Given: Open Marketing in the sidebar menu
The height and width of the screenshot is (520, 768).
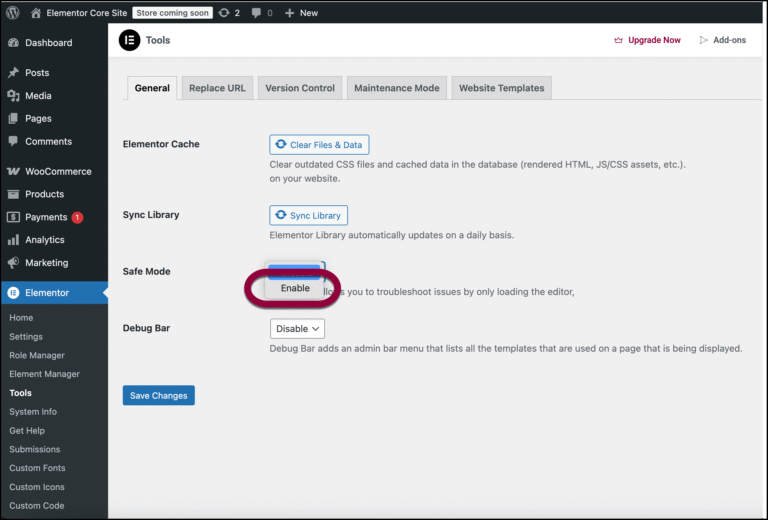Looking at the screenshot, I should tap(46, 263).
